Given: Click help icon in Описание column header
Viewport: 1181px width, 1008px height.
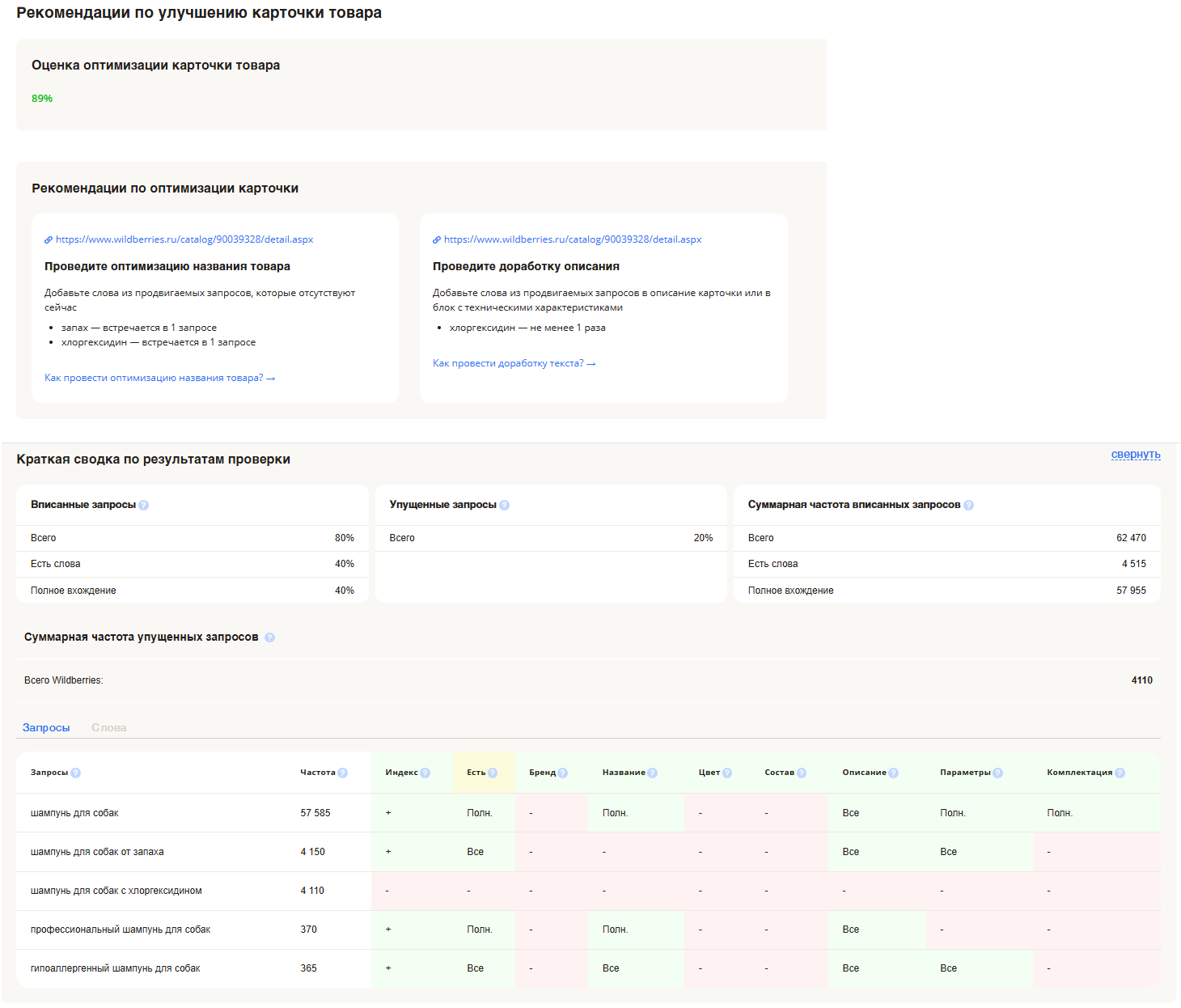Looking at the screenshot, I should pyautogui.click(x=894, y=773).
